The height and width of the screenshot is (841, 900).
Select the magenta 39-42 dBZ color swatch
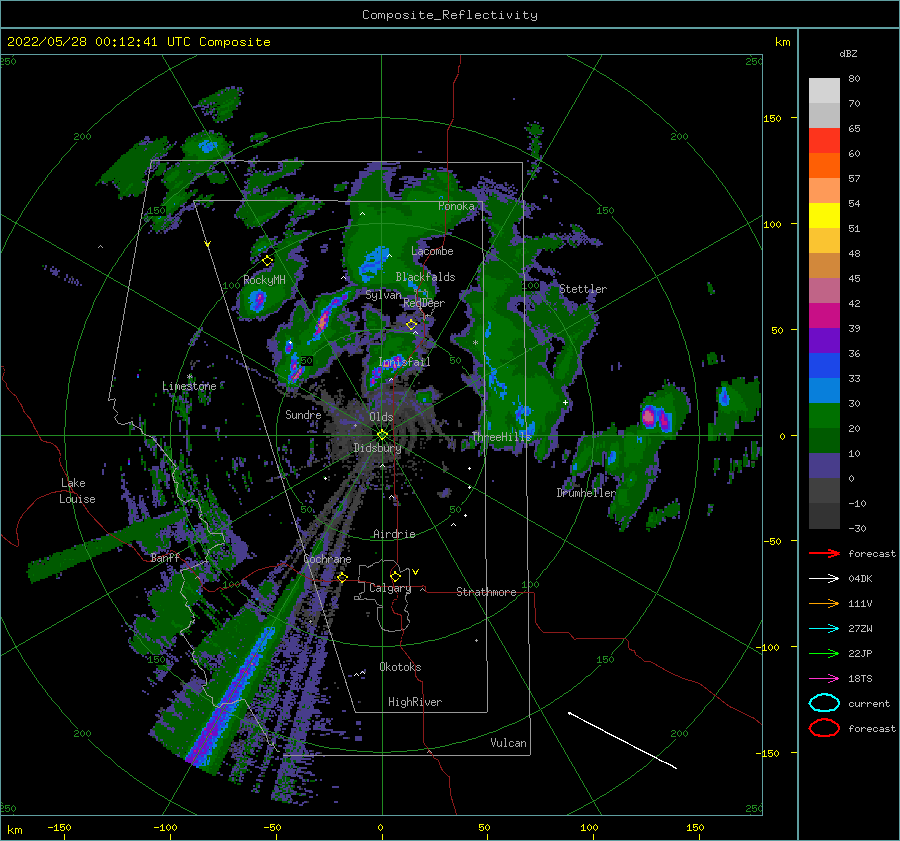click(824, 316)
